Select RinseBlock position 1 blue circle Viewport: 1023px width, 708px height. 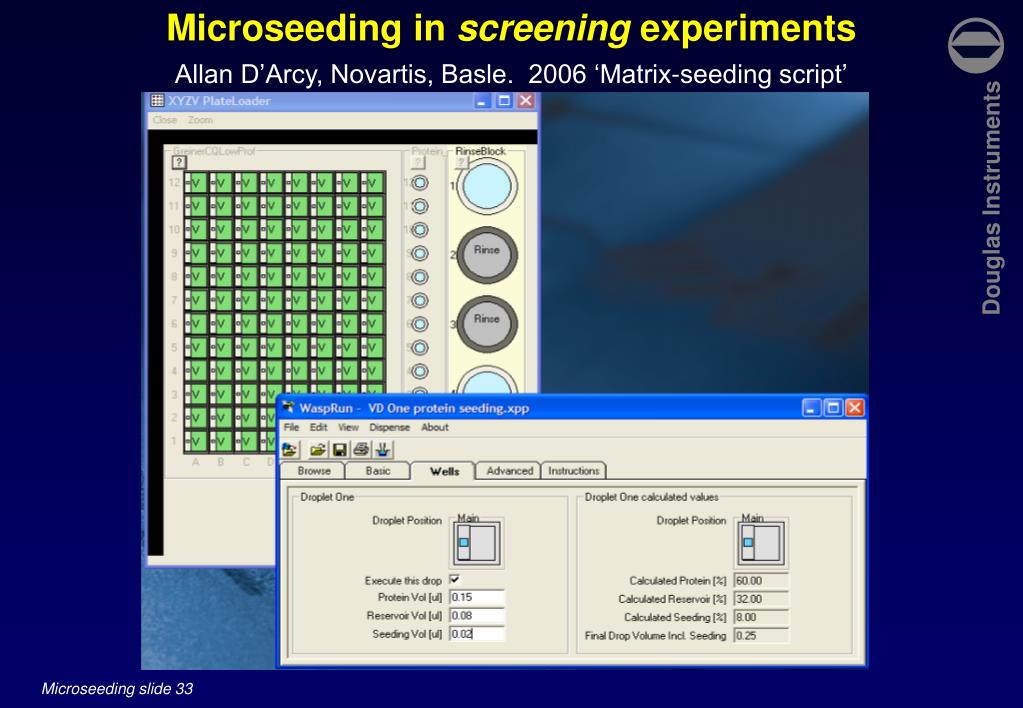pyautogui.click(x=487, y=187)
